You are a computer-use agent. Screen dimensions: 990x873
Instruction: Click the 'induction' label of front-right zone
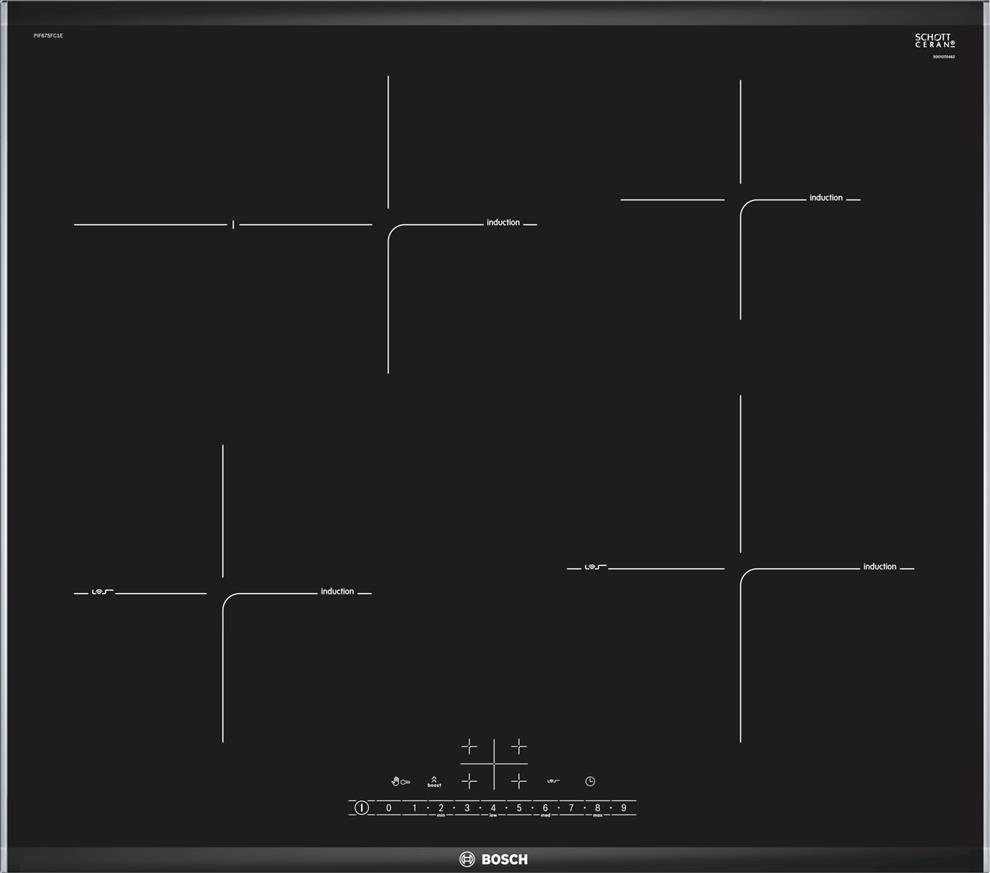[880, 567]
